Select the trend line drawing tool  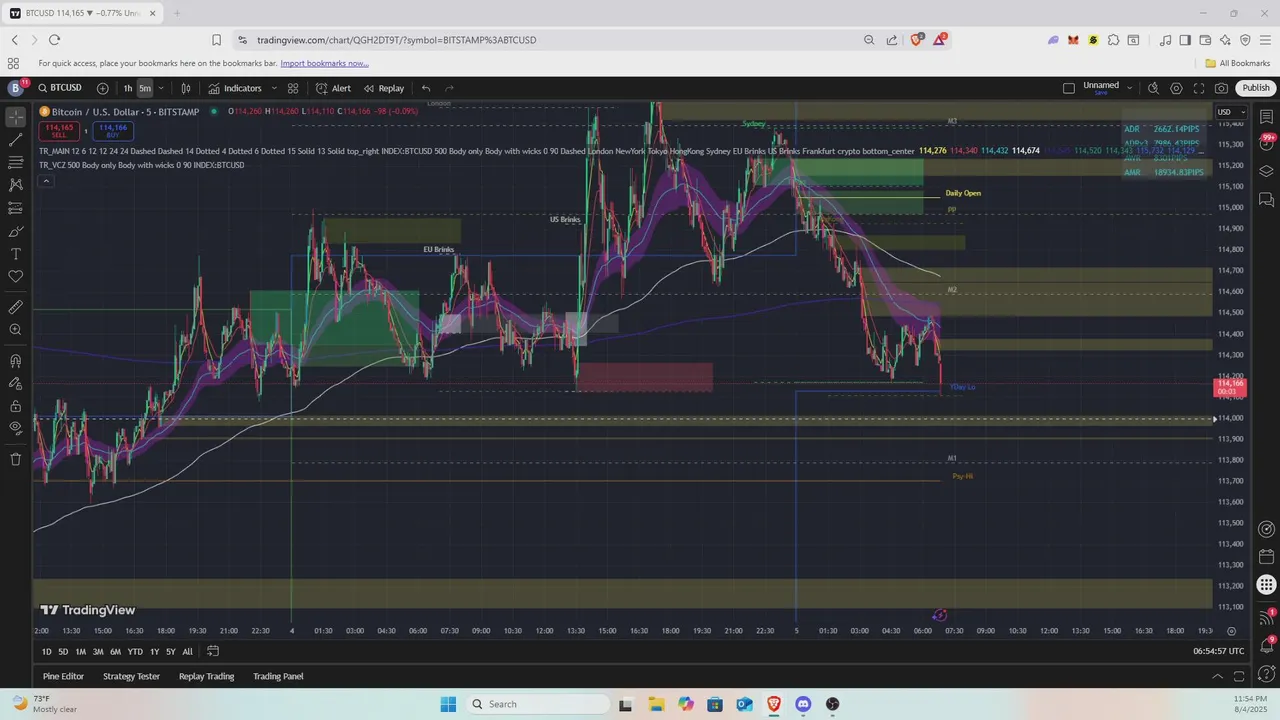pyautogui.click(x=15, y=139)
